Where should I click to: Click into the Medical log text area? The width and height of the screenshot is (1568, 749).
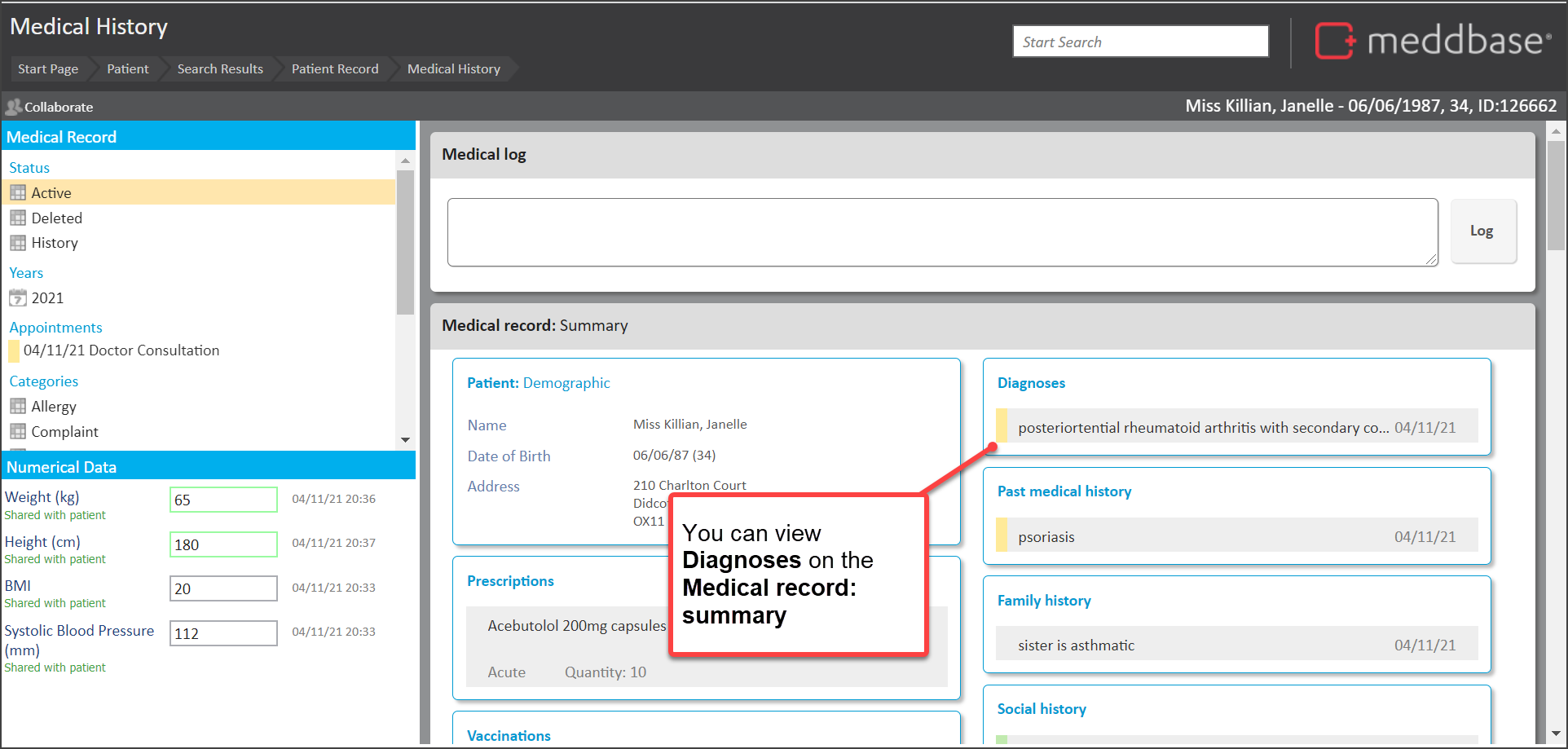[941, 232]
